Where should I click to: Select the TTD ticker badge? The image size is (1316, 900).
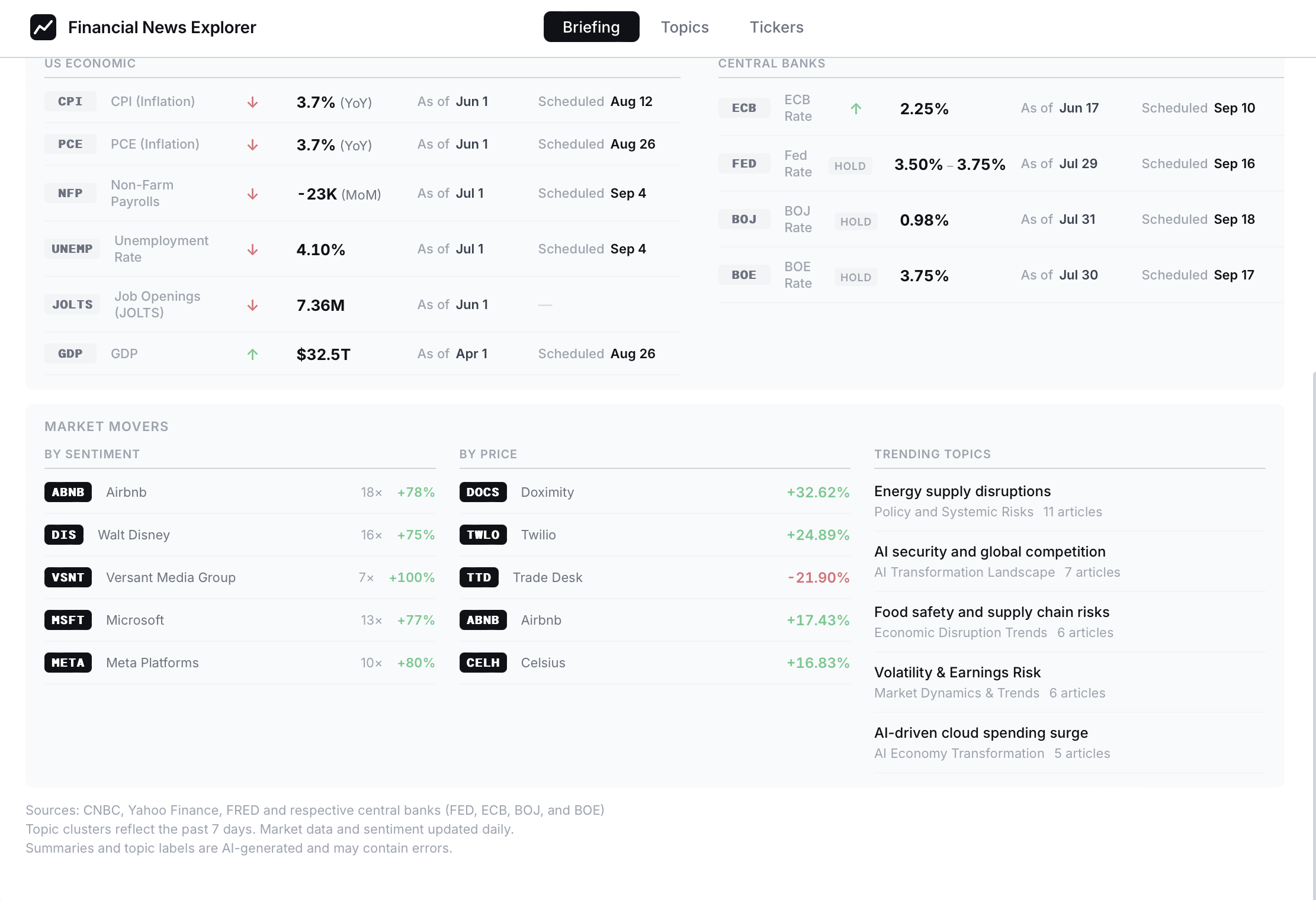pos(479,577)
